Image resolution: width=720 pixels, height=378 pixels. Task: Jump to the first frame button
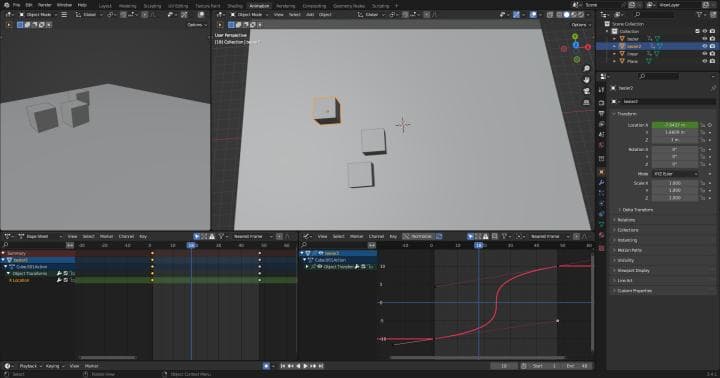coord(282,366)
